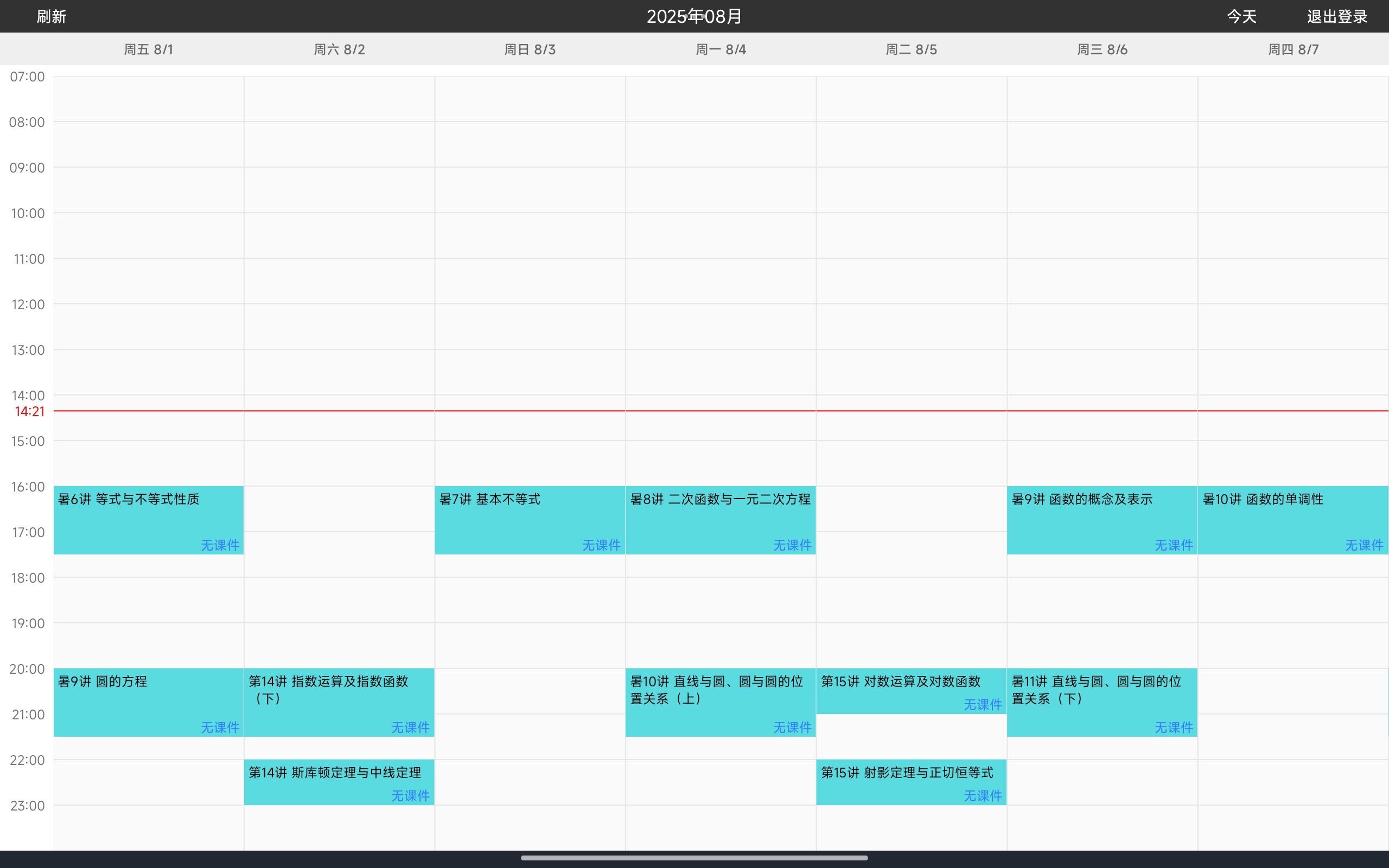Open 第15讲 射影定理与正切恒等式 lesson

(906, 773)
